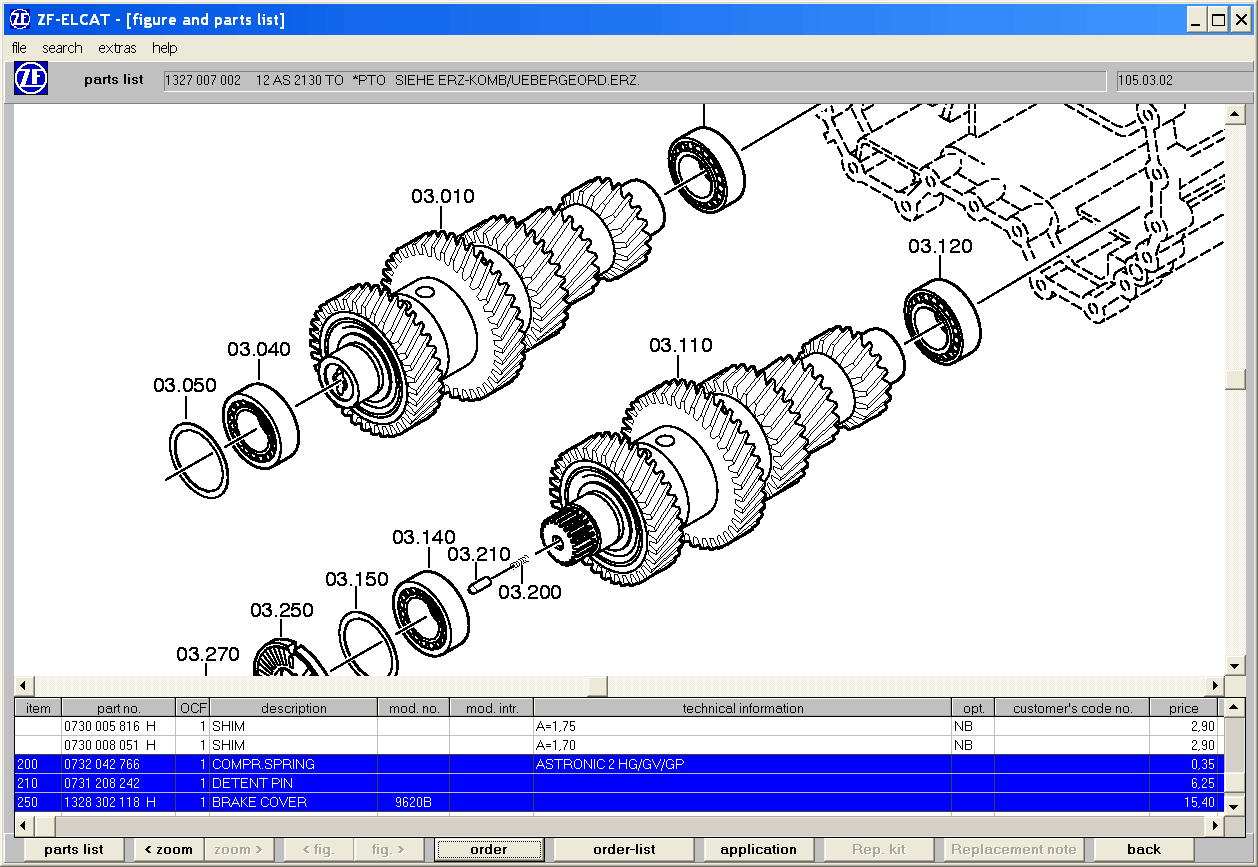Open the extras menu

click(117, 48)
